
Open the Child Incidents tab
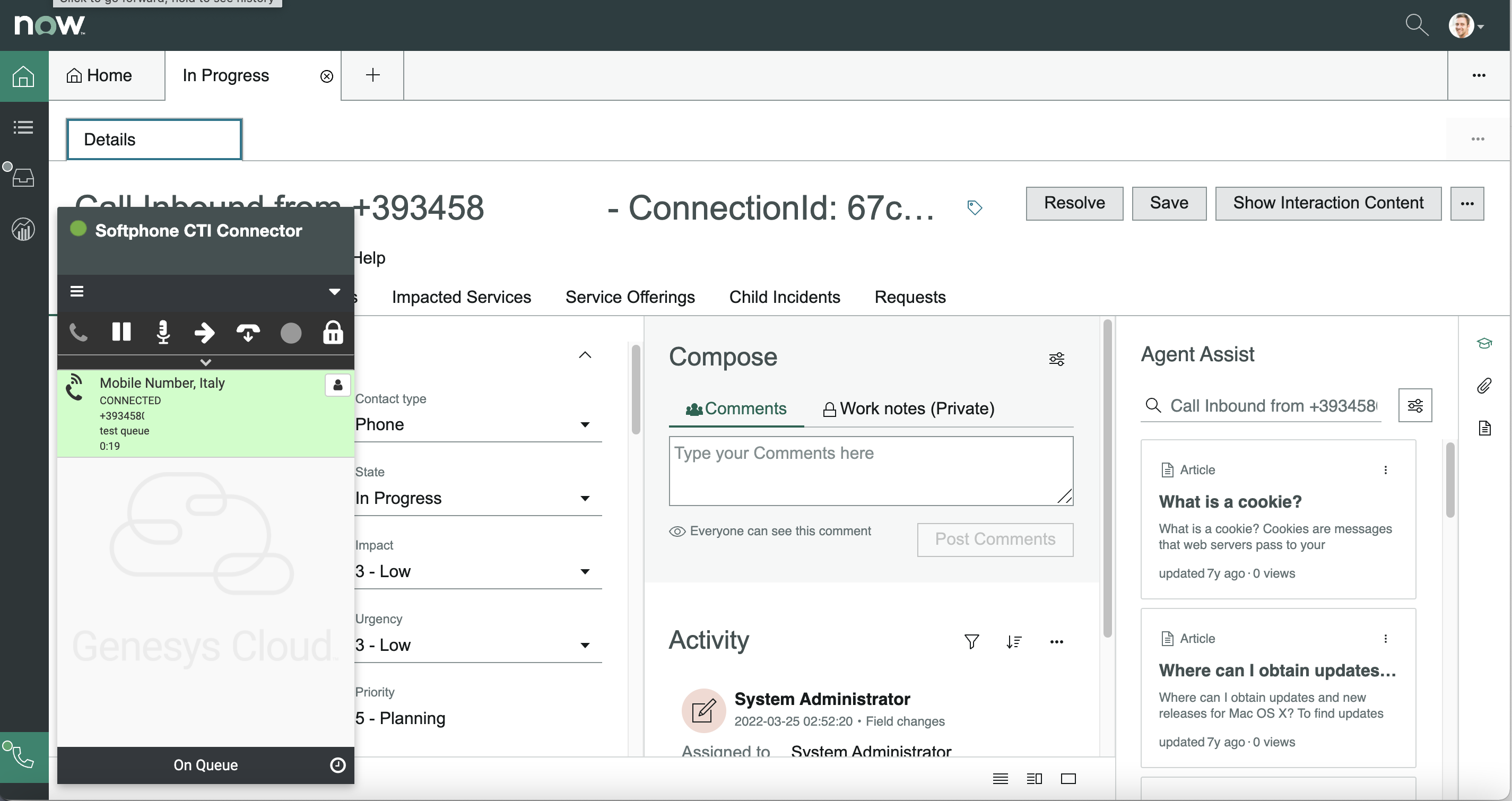[x=784, y=297]
